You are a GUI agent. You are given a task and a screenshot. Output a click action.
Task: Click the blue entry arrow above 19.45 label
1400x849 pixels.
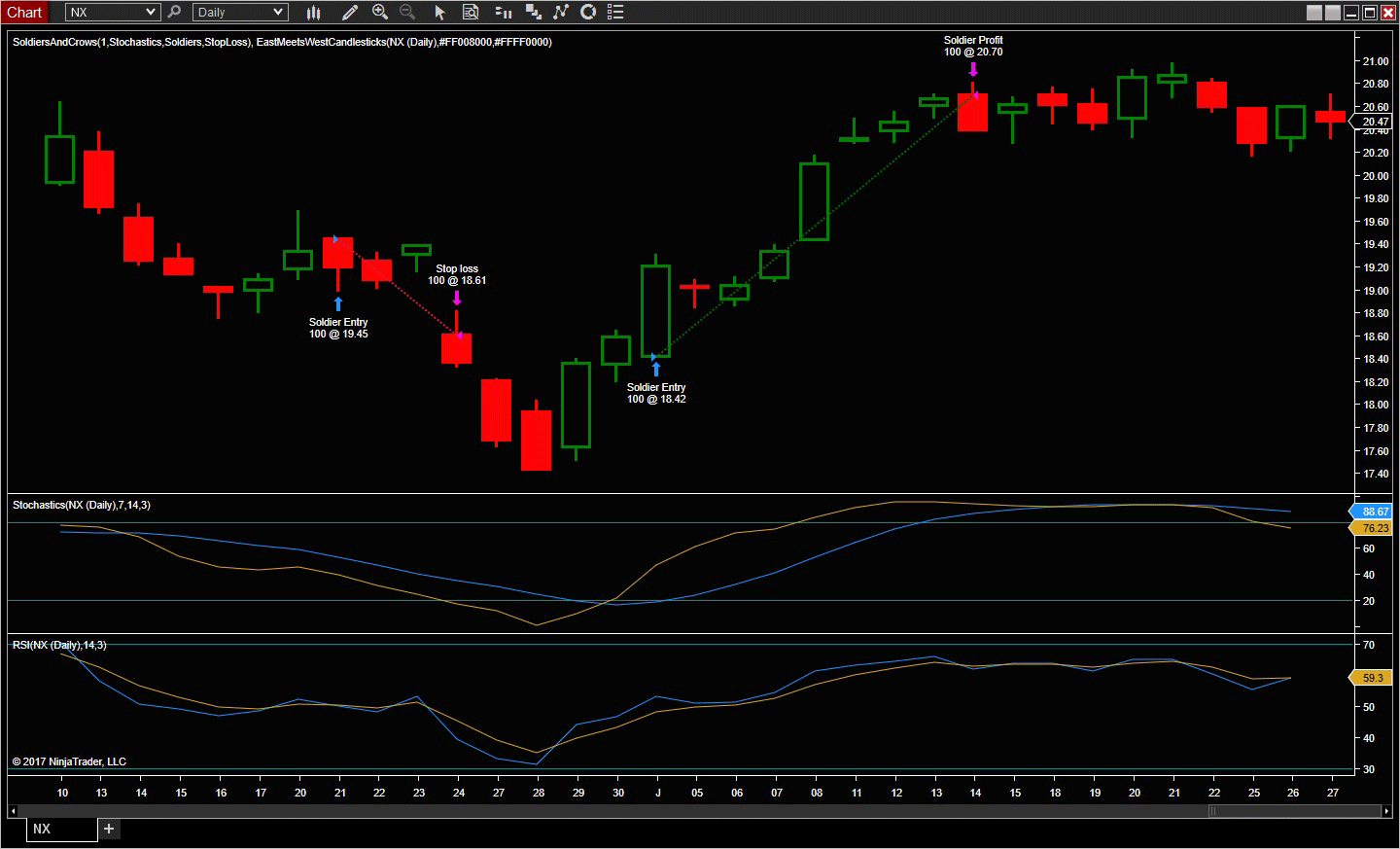click(338, 303)
